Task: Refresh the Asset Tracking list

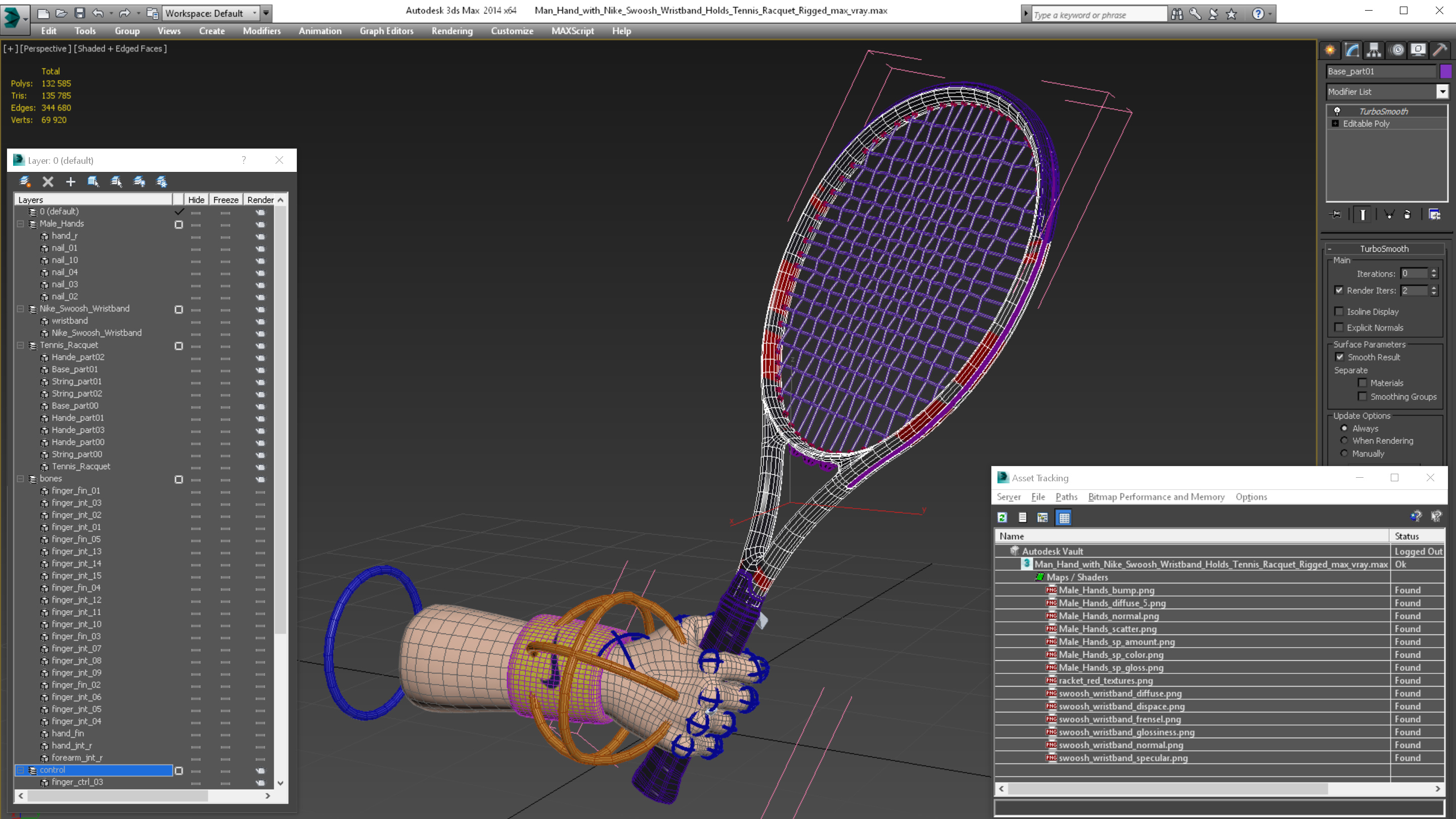Action: 1002,517
